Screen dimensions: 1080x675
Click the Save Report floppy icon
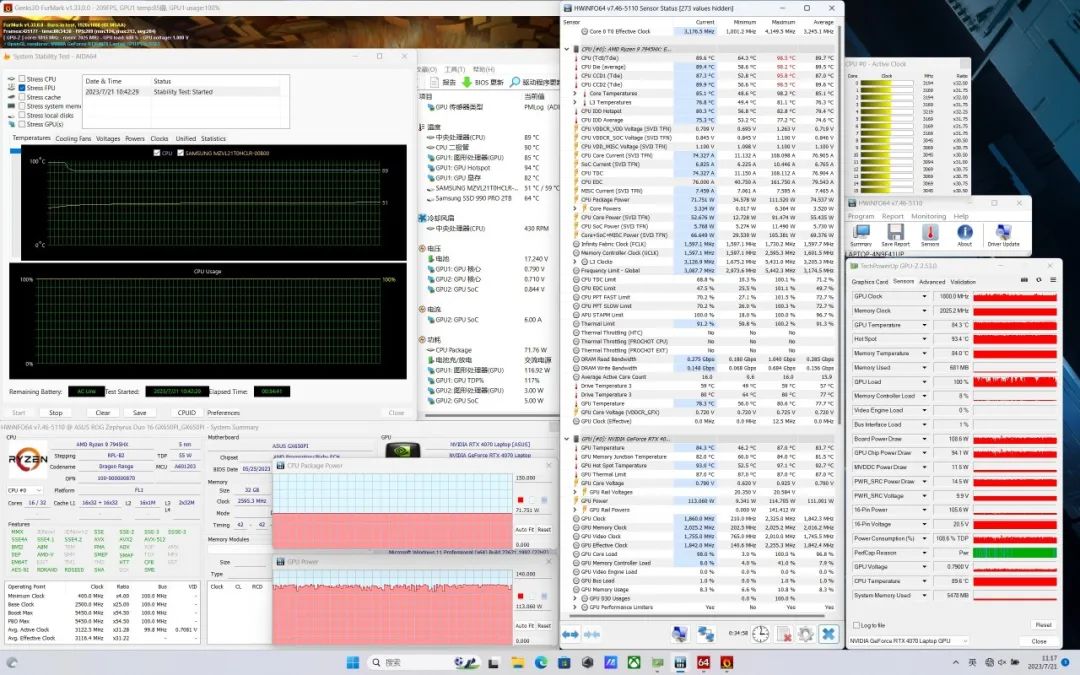click(895, 233)
